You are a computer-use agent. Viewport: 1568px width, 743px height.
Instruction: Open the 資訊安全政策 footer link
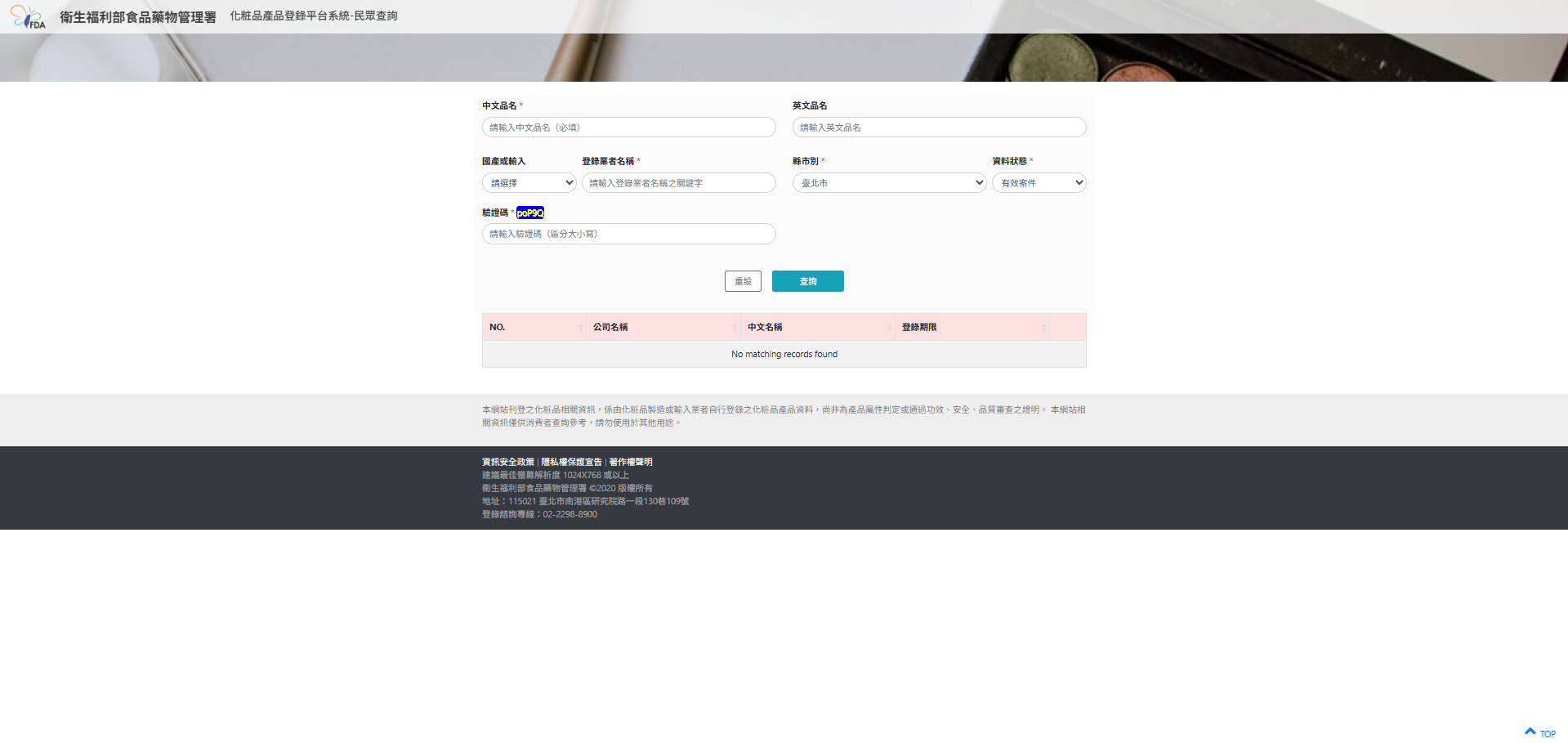(507, 462)
